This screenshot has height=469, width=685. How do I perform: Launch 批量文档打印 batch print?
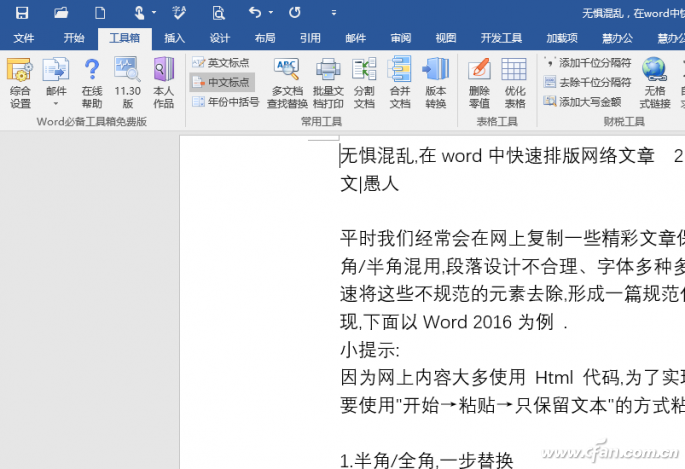click(x=328, y=82)
